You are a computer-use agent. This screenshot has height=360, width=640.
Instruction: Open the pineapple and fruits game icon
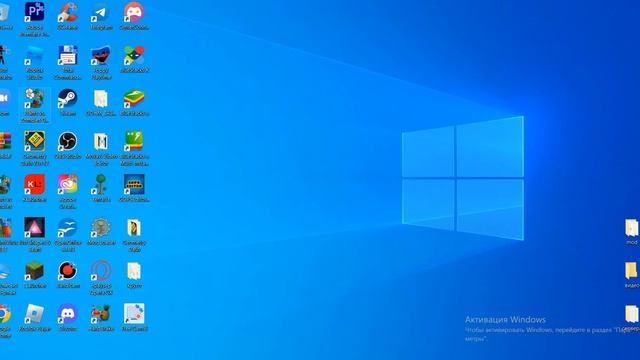[x=101, y=314]
